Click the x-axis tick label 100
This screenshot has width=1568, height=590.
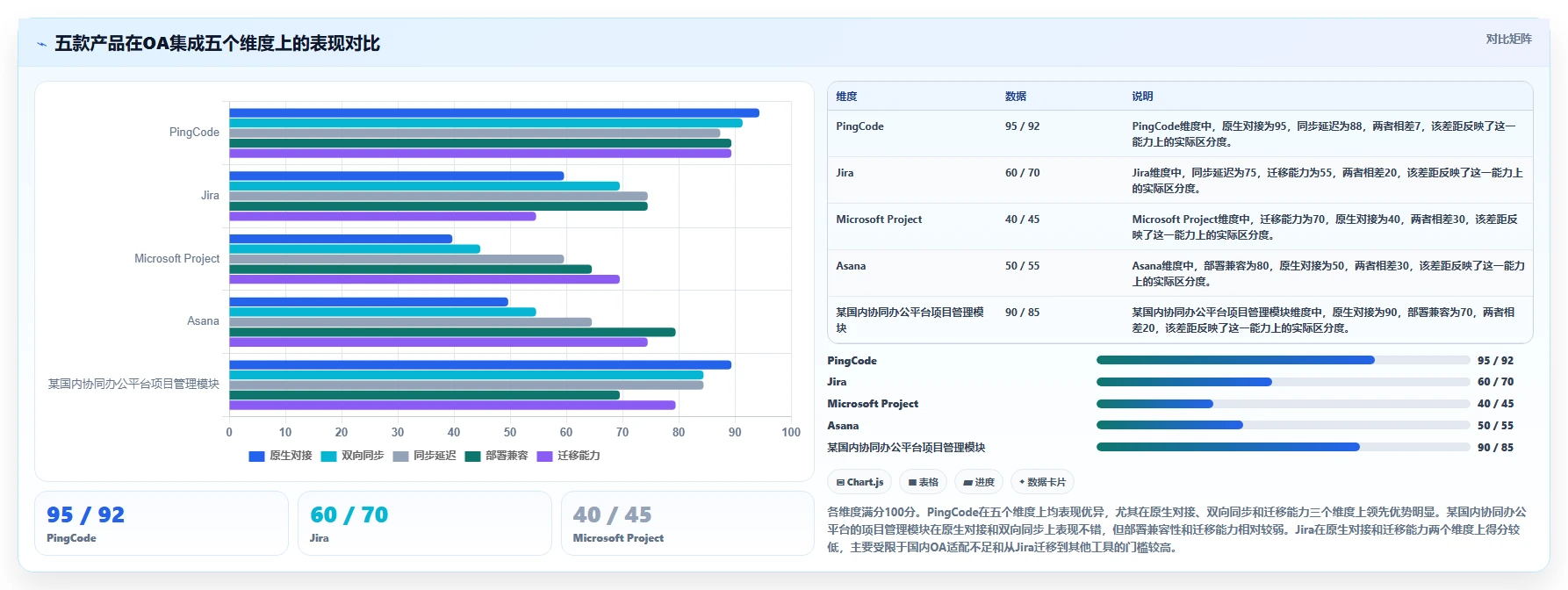pyautogui.click(x=791, y=432)
